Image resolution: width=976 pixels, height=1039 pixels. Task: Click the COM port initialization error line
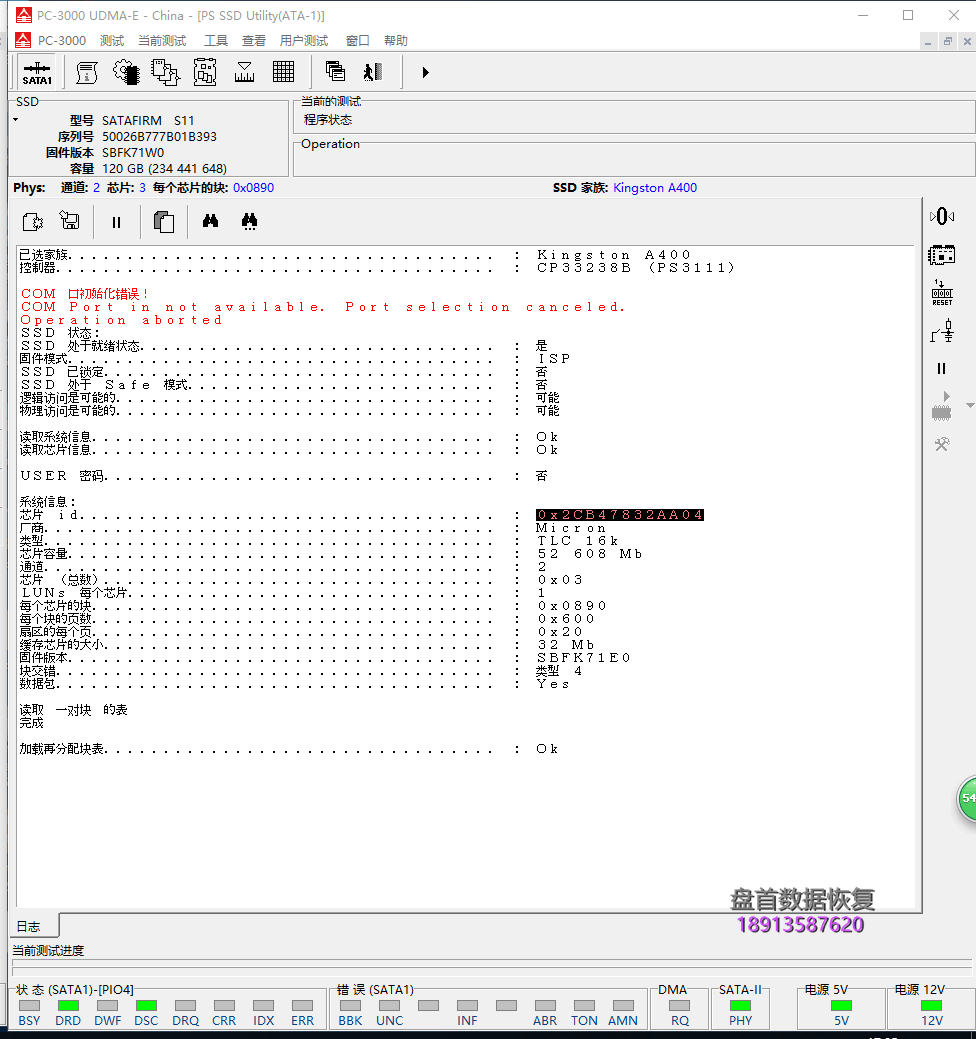pyautogui.click(x=85, y=294)
